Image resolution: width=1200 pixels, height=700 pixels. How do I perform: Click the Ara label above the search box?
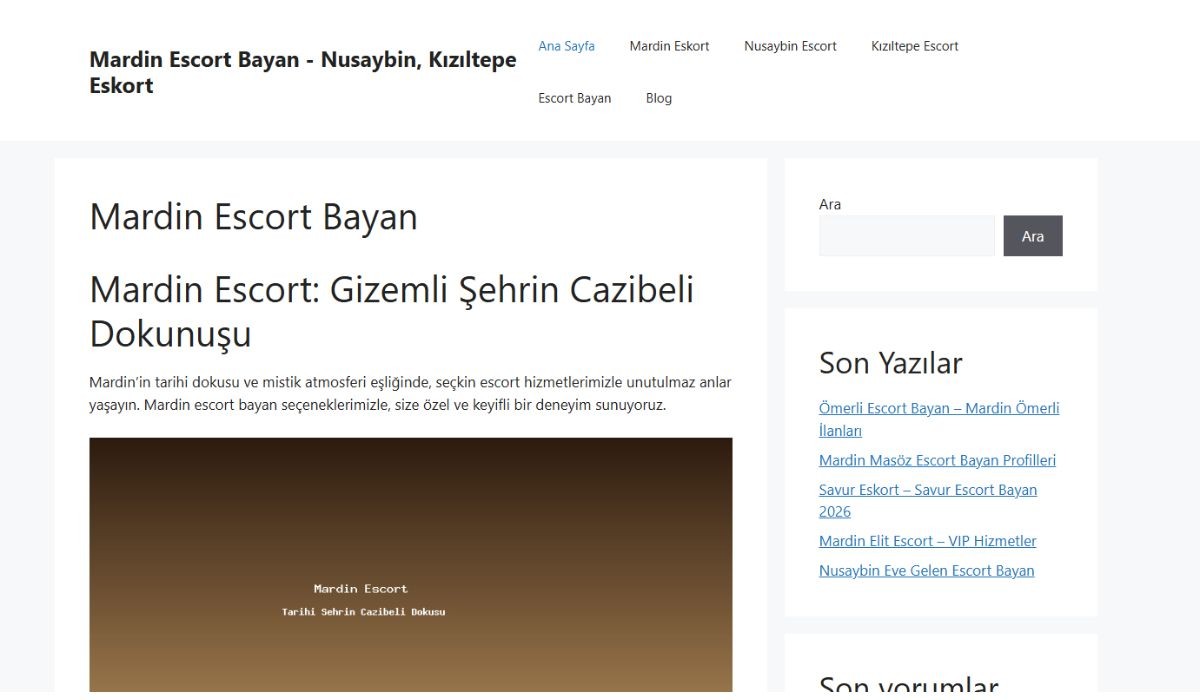(x=829, y=204)
